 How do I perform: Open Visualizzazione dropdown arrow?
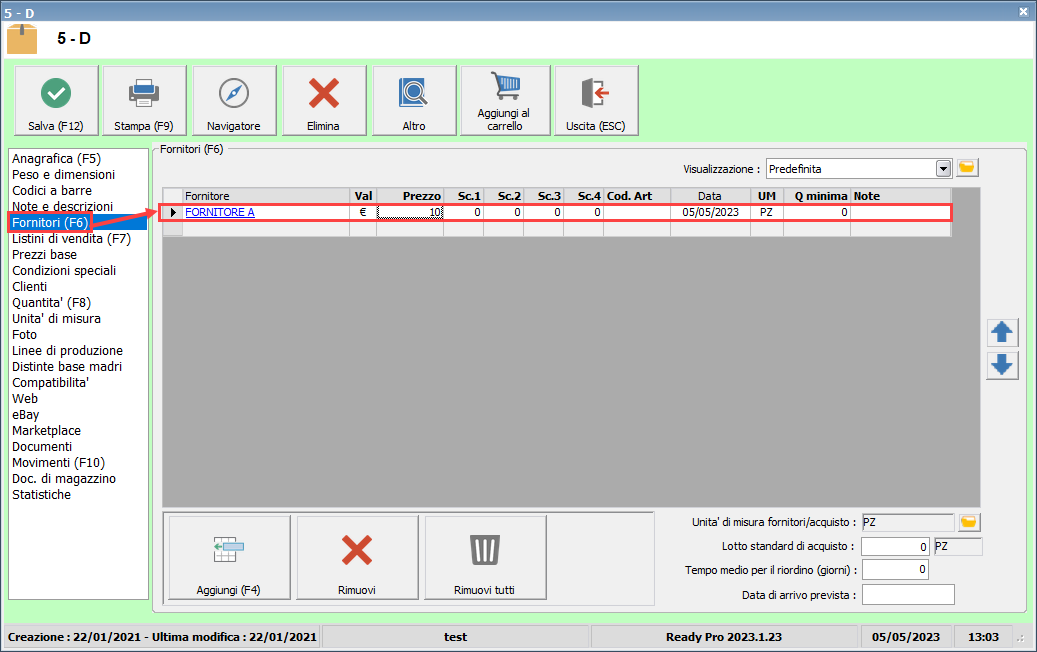pyautogui.click(x=944, y=169)
